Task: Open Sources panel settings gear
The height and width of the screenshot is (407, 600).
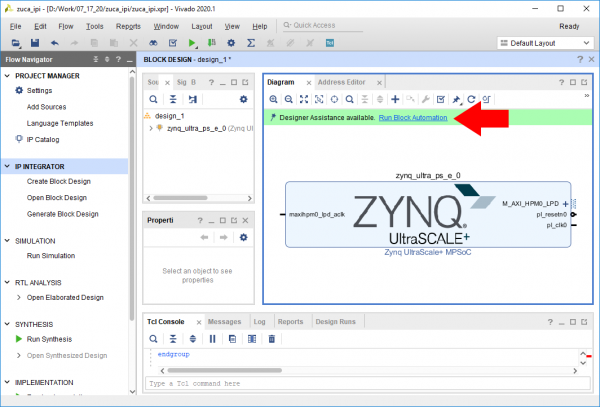Action: pos(242,100)
